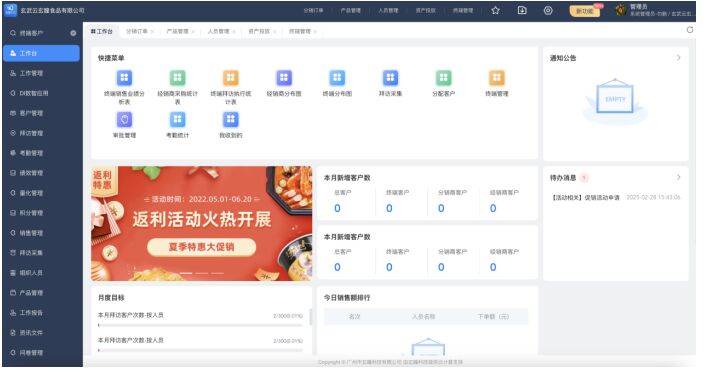
Task: Click the 人员名称 column header in ranking table
Action: pos(423,317)
